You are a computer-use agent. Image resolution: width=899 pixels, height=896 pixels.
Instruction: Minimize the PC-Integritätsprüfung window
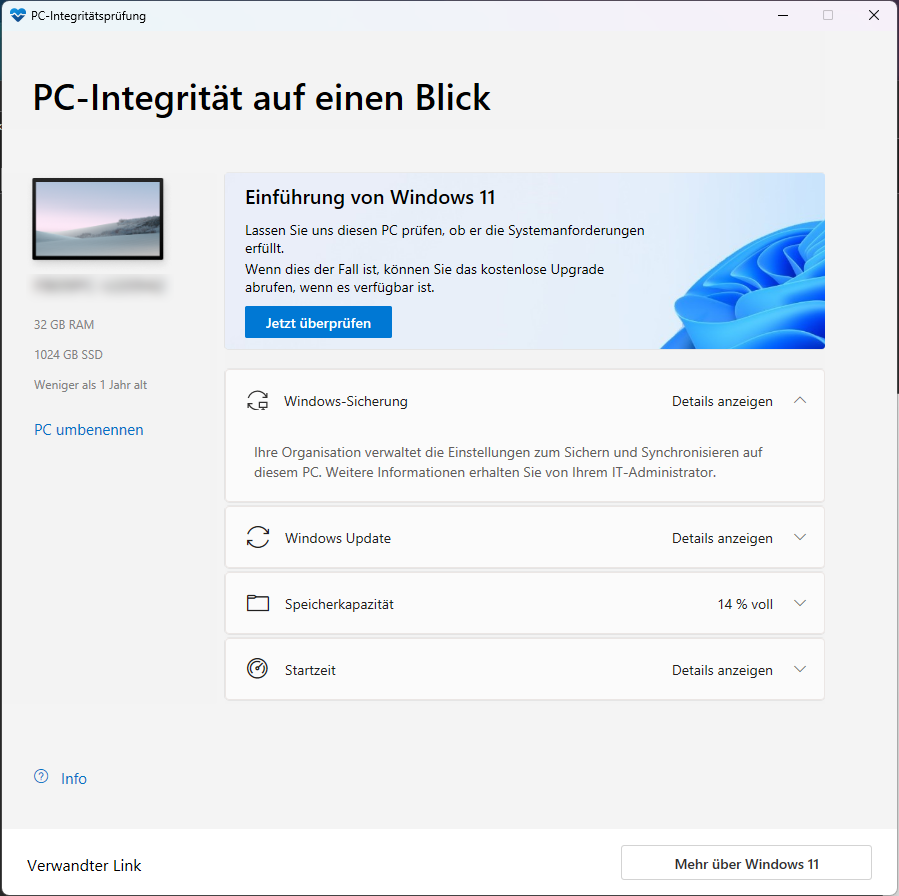(x=783, y=15)
